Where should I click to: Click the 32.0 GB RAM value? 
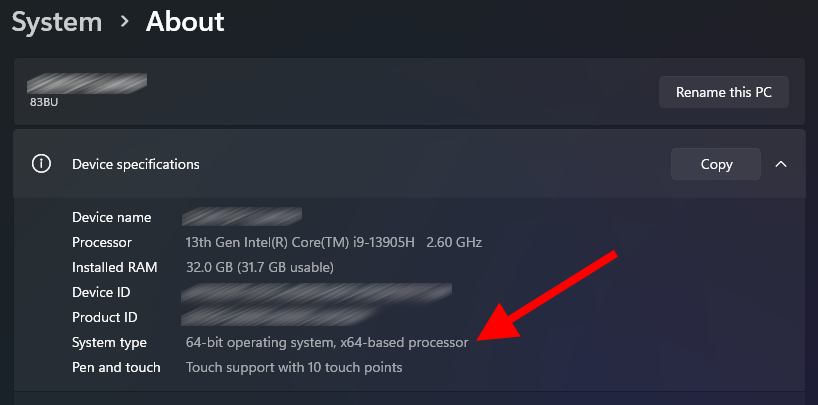[260, 267]
